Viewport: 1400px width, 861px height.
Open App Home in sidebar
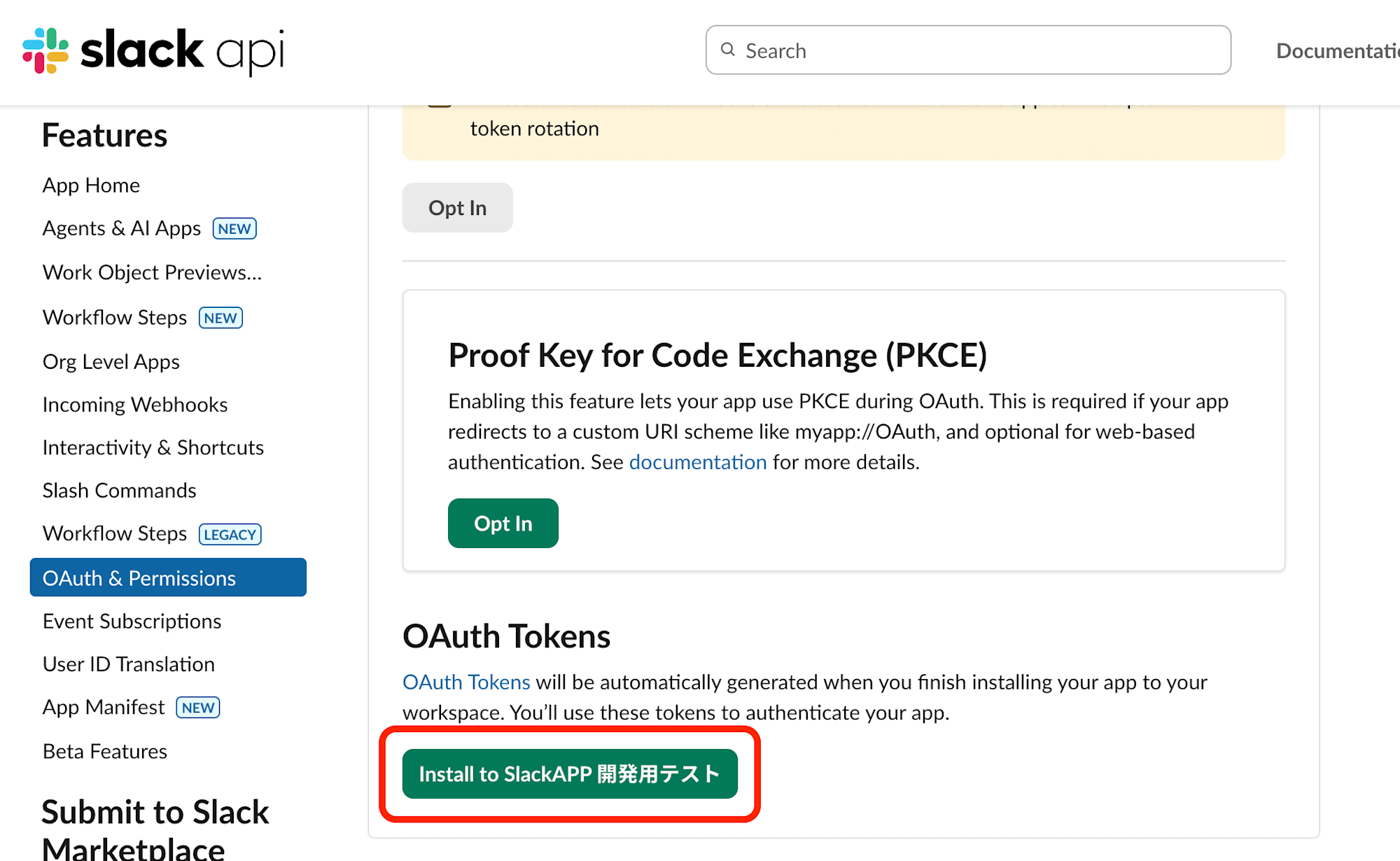tap(91, 185)
